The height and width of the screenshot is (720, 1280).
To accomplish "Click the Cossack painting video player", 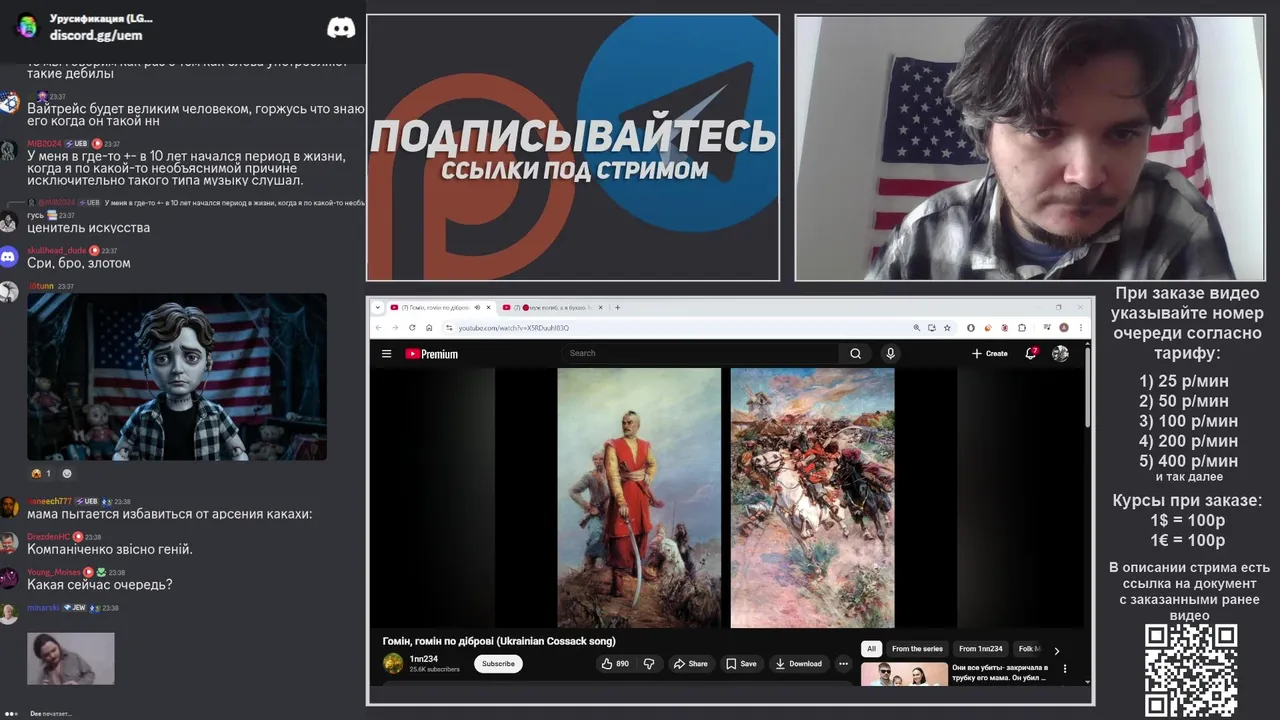I will (x=726, y=498).
